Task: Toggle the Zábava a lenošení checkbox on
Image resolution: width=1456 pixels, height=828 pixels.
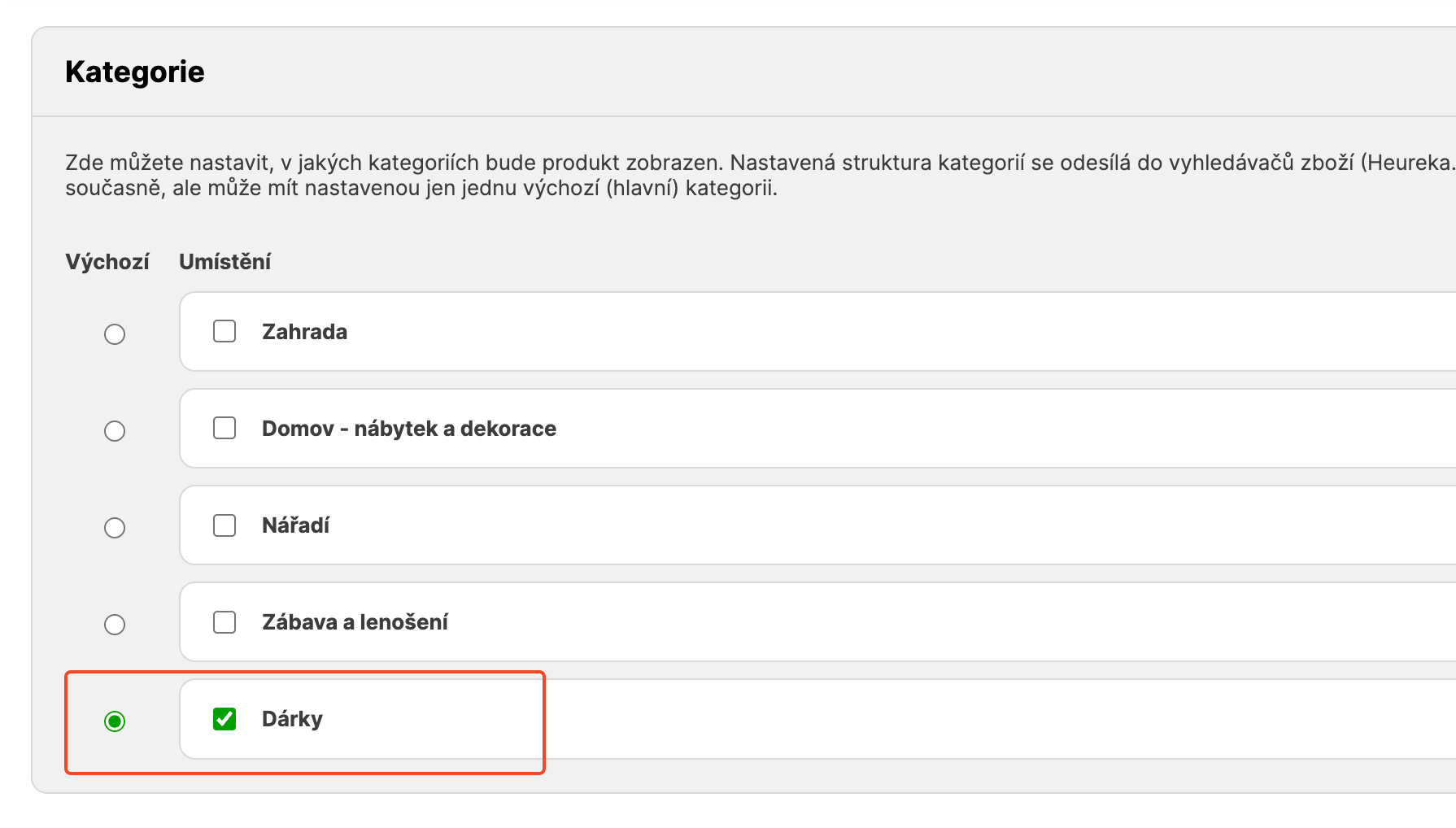Action: tap(225, 622)
